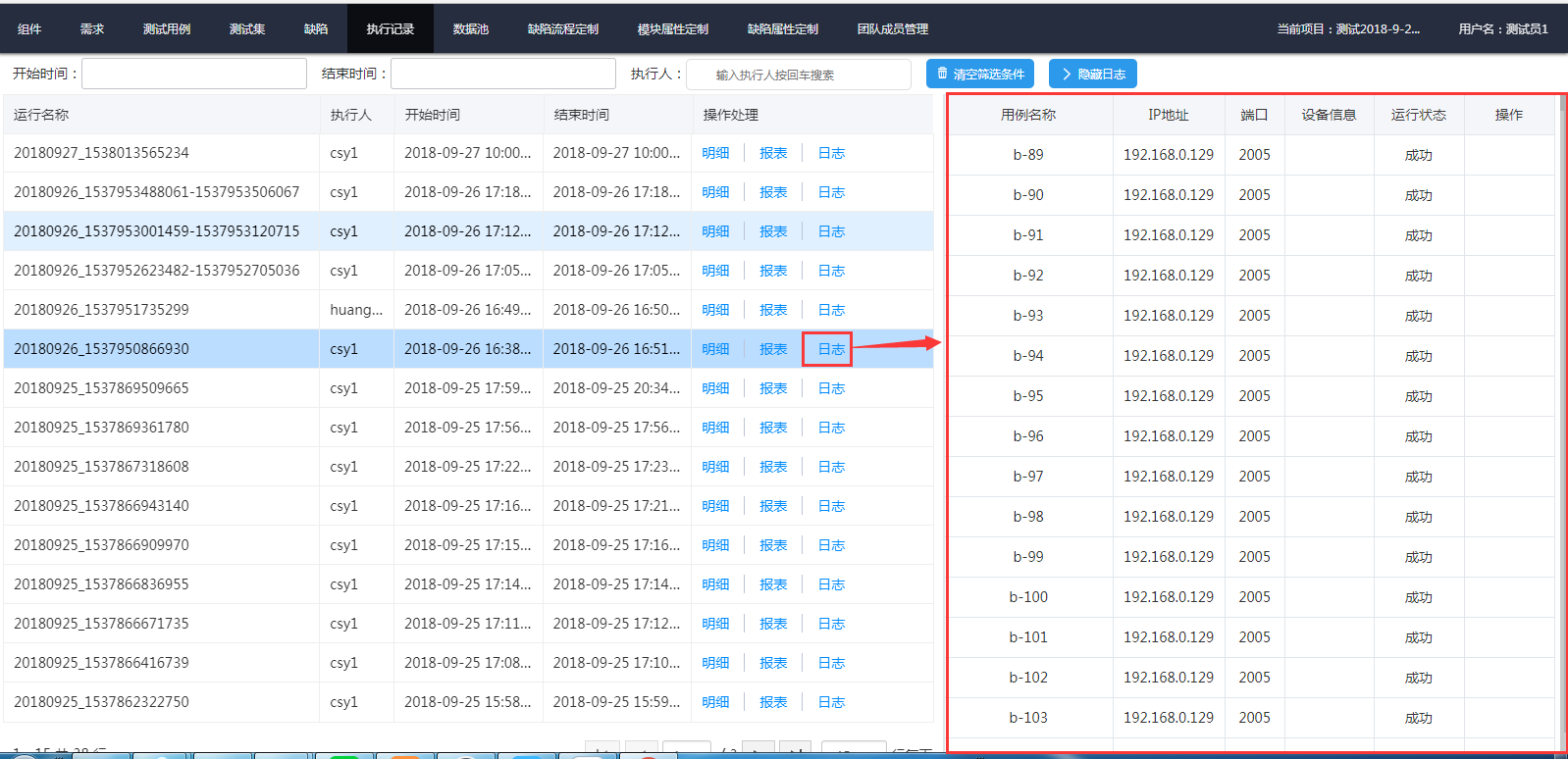Focus the 开始时间 input field

click(194, 74)
